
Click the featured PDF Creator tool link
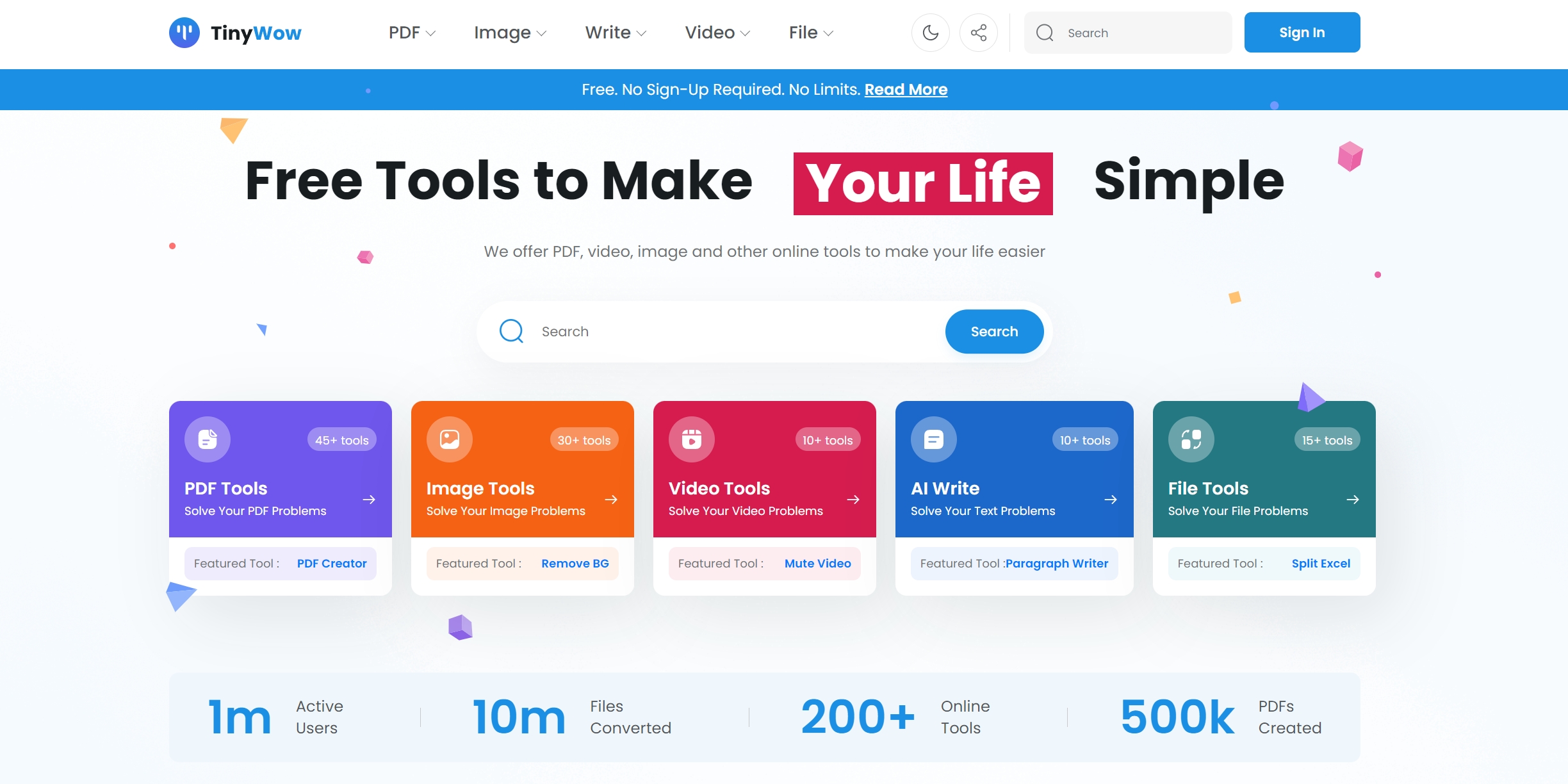coord(332,563)
